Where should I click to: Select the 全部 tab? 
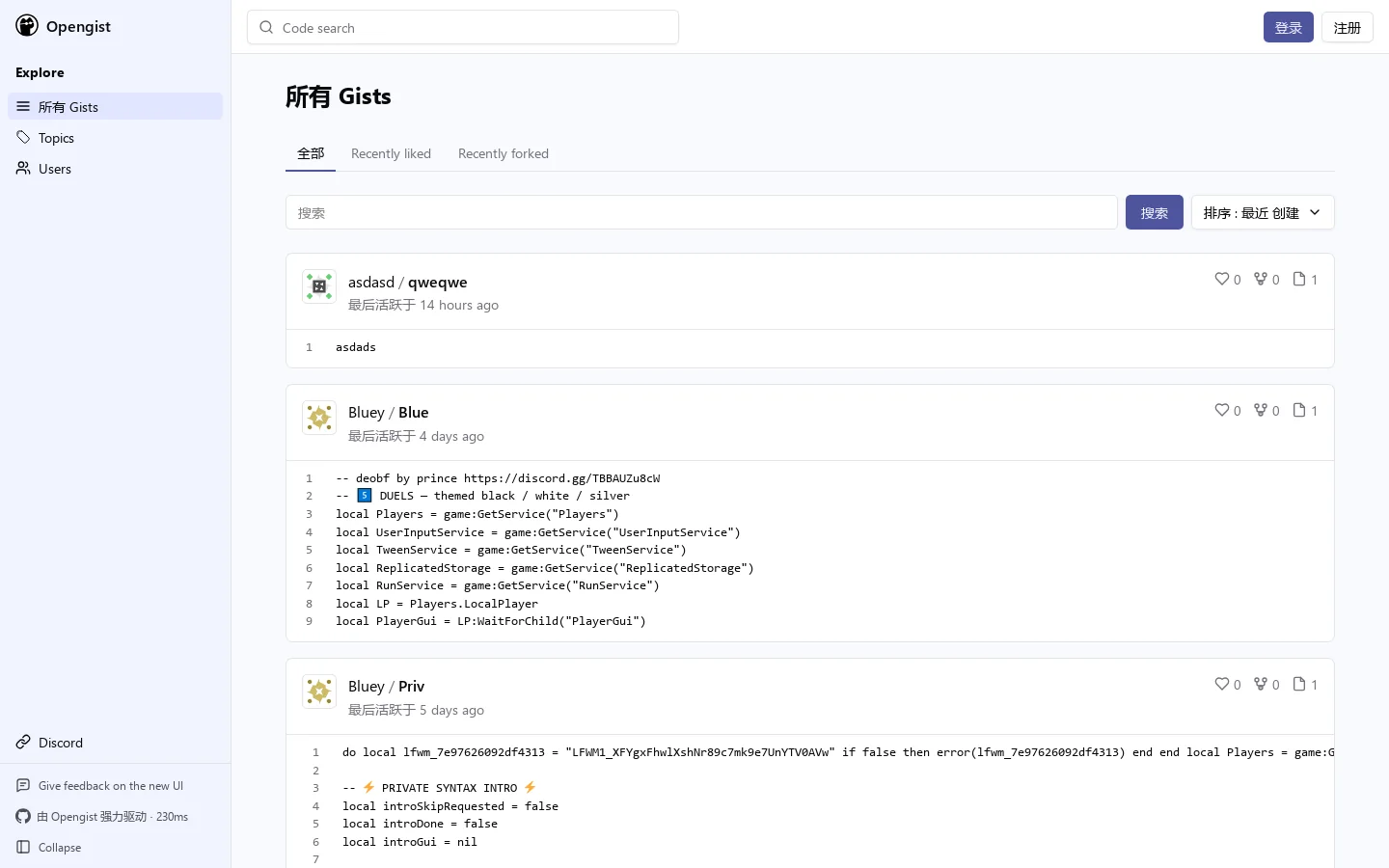coord(311,153)
